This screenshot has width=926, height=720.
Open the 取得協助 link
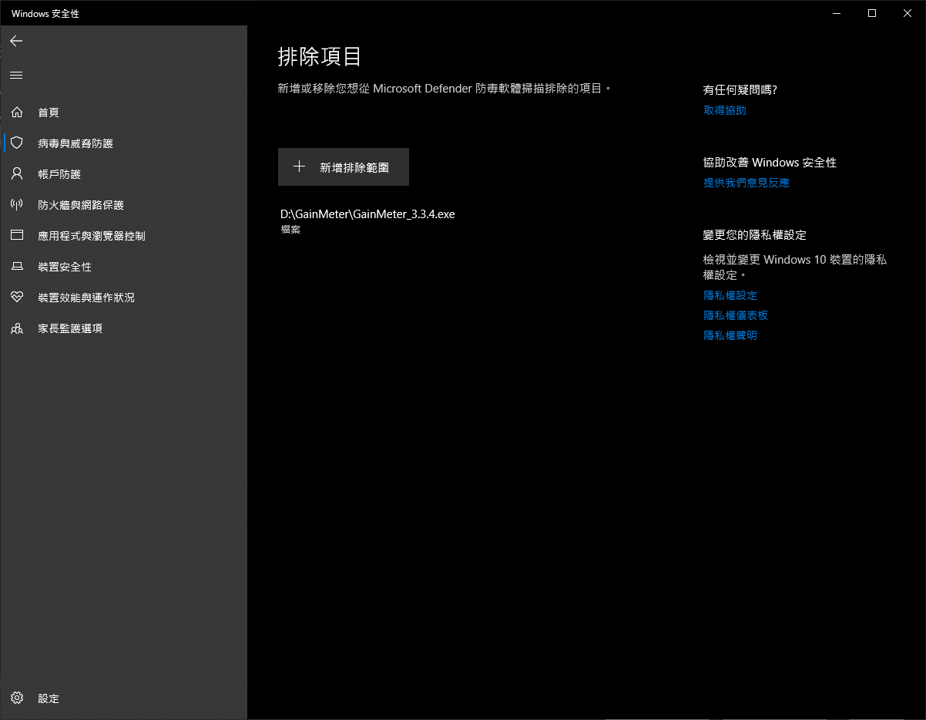pos(725,110)
